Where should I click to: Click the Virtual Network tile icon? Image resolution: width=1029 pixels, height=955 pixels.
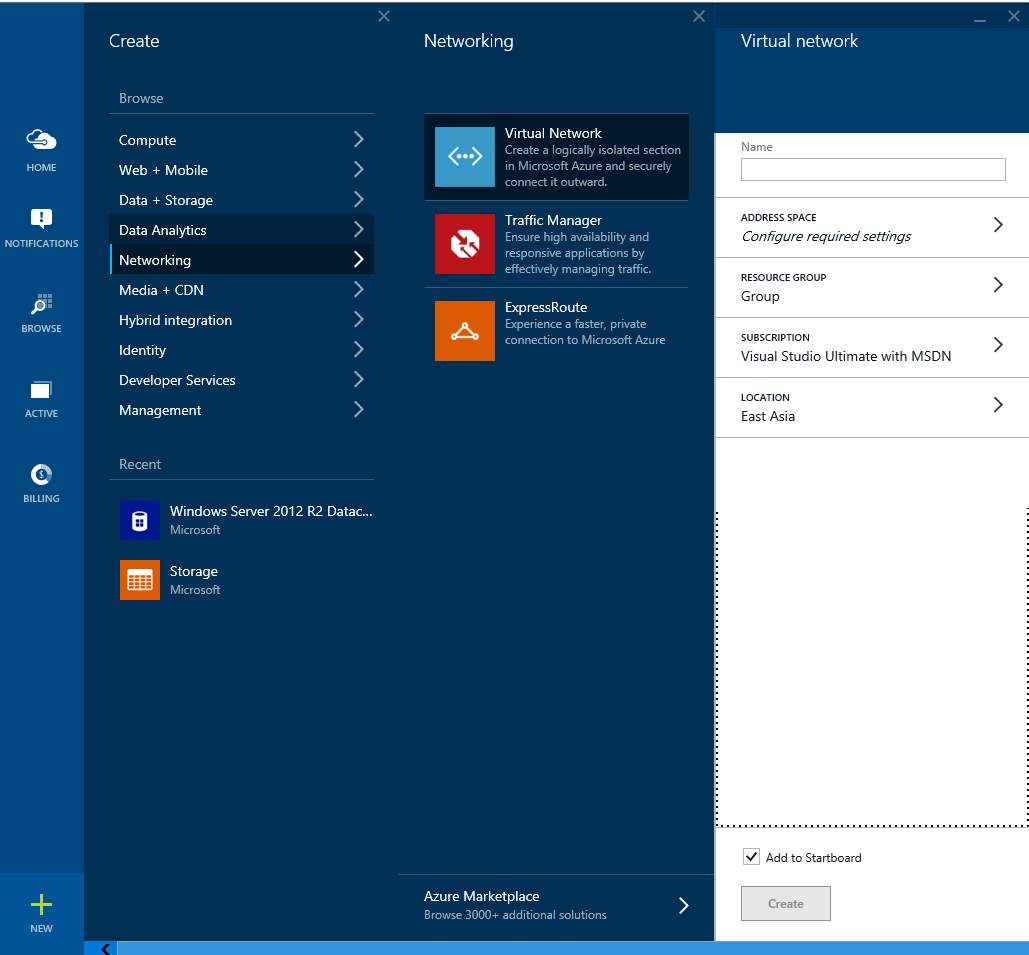click(465, 157)
